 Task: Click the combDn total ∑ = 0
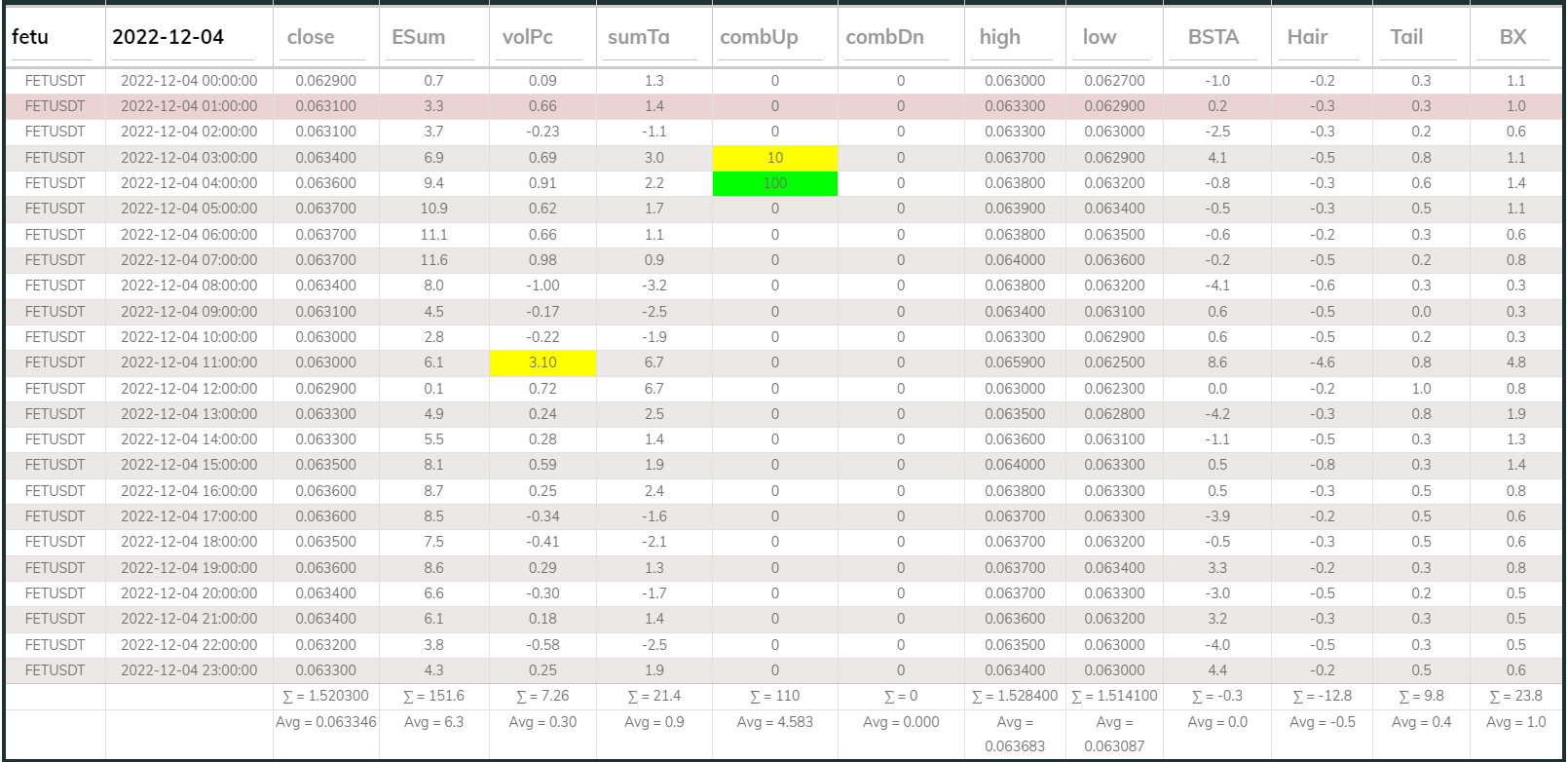click(x=901, y=697)
